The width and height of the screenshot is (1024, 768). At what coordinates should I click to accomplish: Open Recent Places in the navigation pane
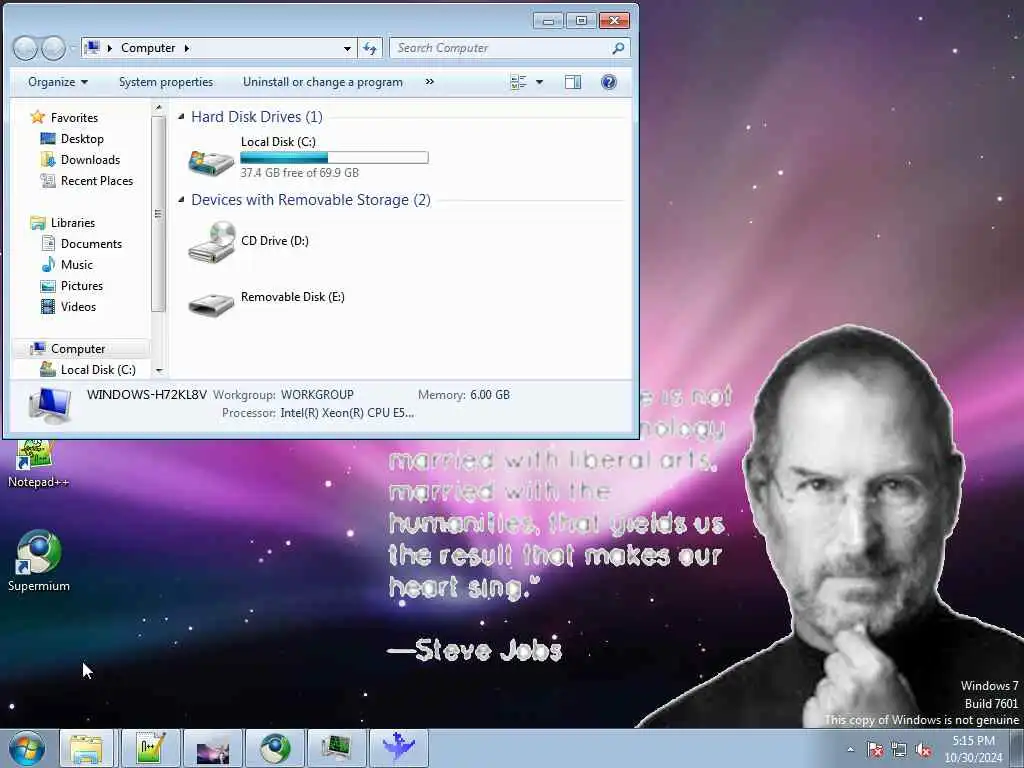[86, 181]
